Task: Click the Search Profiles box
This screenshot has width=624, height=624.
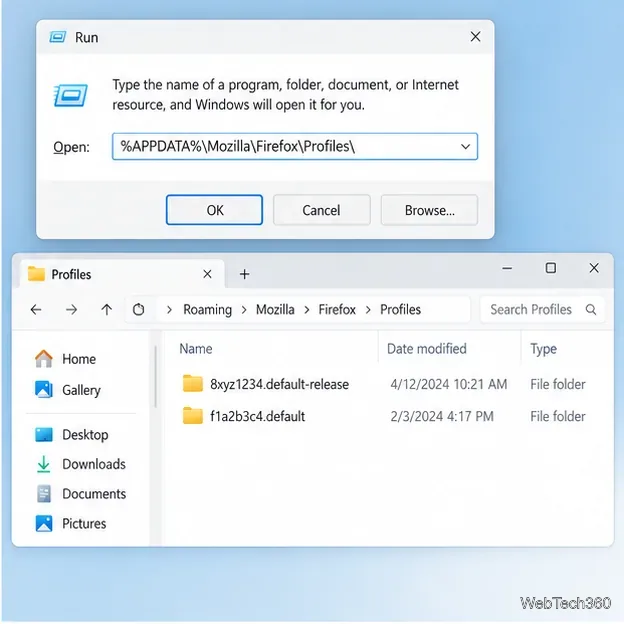Action: click(542, 309)
